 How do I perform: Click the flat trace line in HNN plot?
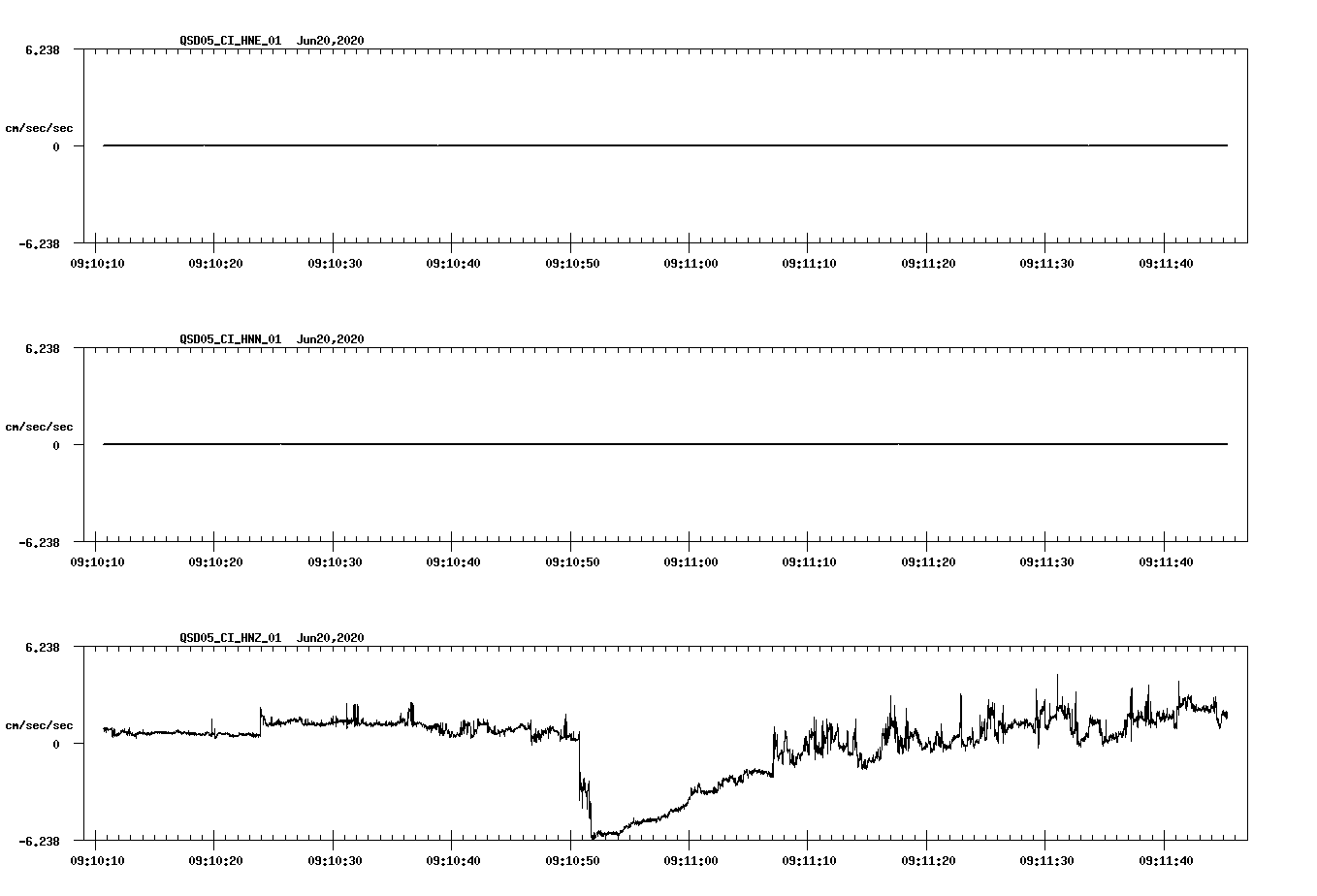click(665, 444)
